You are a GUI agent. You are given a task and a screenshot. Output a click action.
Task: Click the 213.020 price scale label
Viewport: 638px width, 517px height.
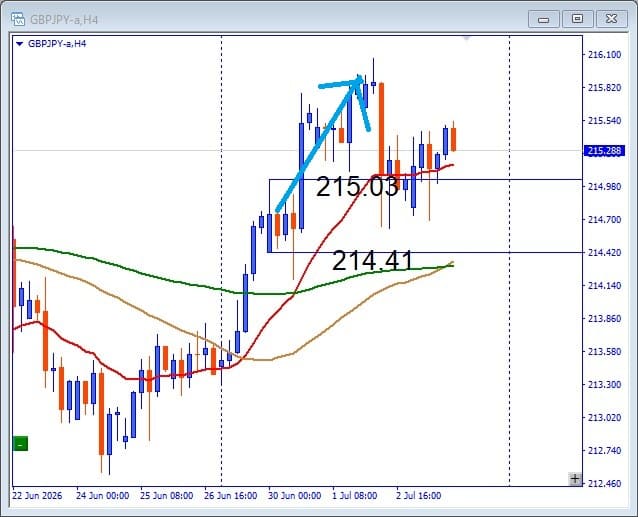coord(605,418)
